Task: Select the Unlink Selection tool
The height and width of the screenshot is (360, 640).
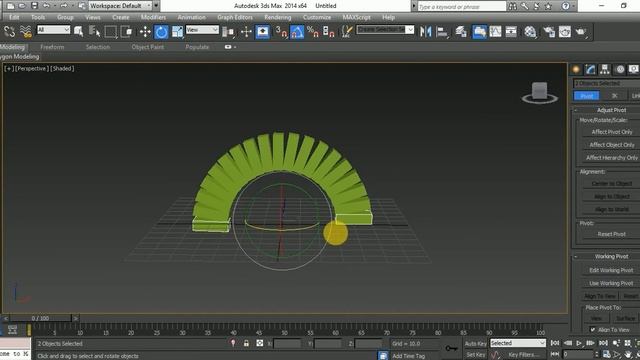Action: tap(9, 31)
